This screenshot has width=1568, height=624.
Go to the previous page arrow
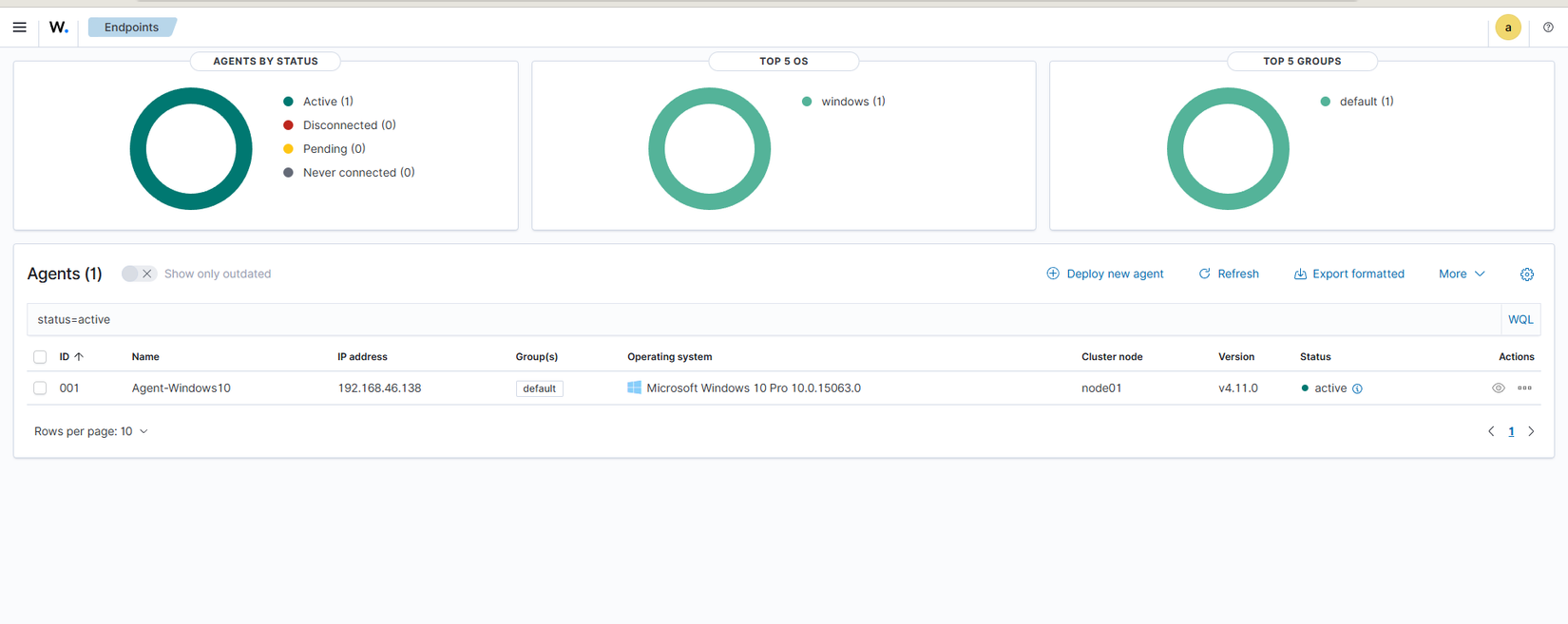(x=1491, y=431)
